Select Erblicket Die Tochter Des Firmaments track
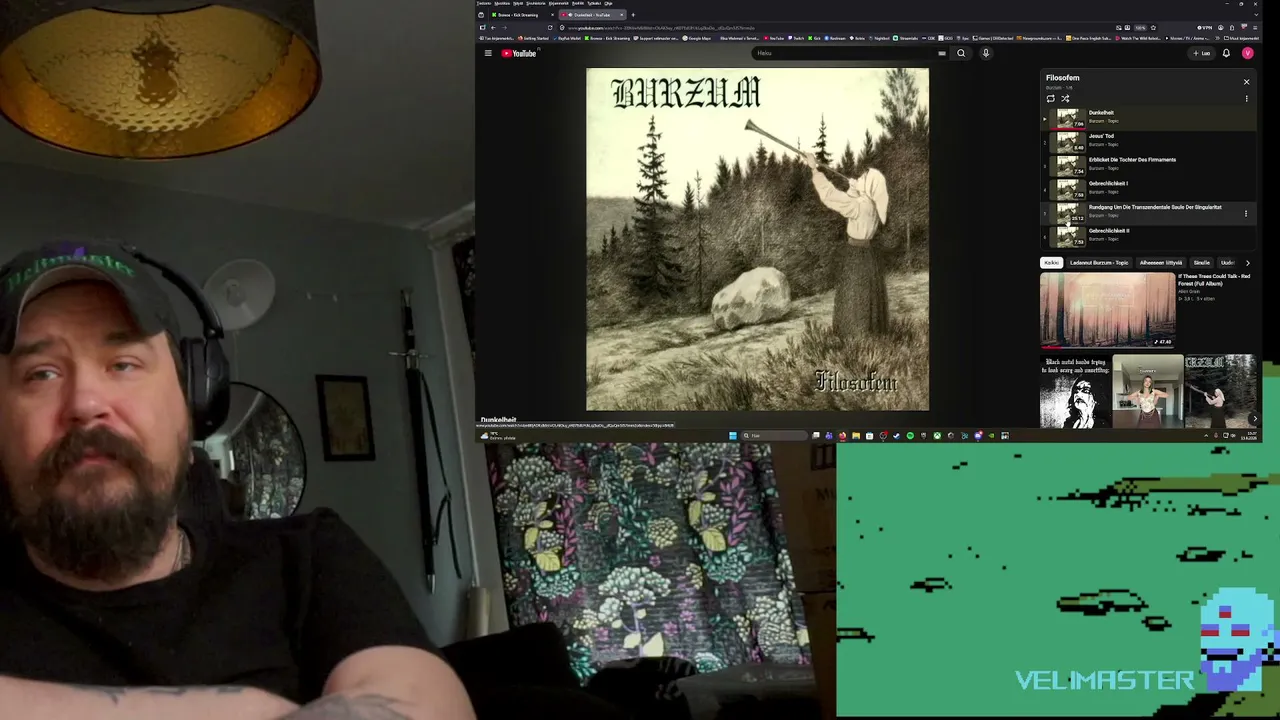Image resolution: width=1280 pixels, height=720 pixels. coord(1147,165)
